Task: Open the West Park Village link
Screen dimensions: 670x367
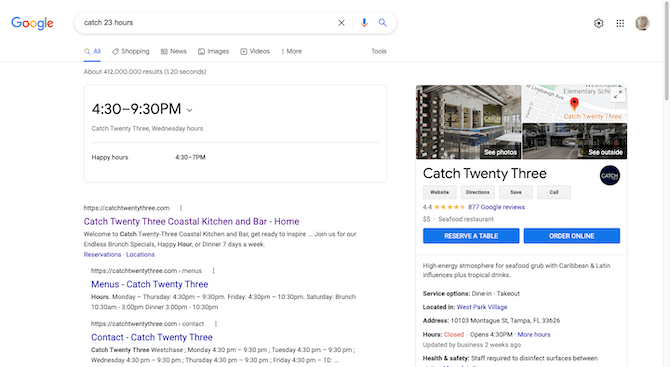Action: point(482,307)
